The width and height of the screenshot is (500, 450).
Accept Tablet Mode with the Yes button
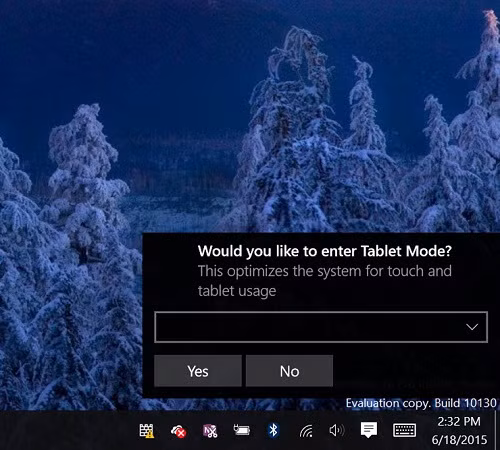[198, 371]
